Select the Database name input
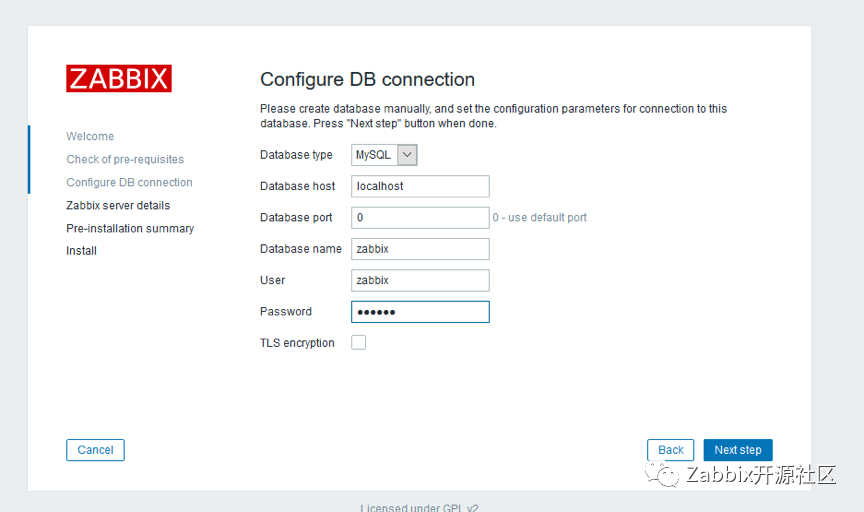Viewport: 864px width, 512px height. [x=420, y=249]
